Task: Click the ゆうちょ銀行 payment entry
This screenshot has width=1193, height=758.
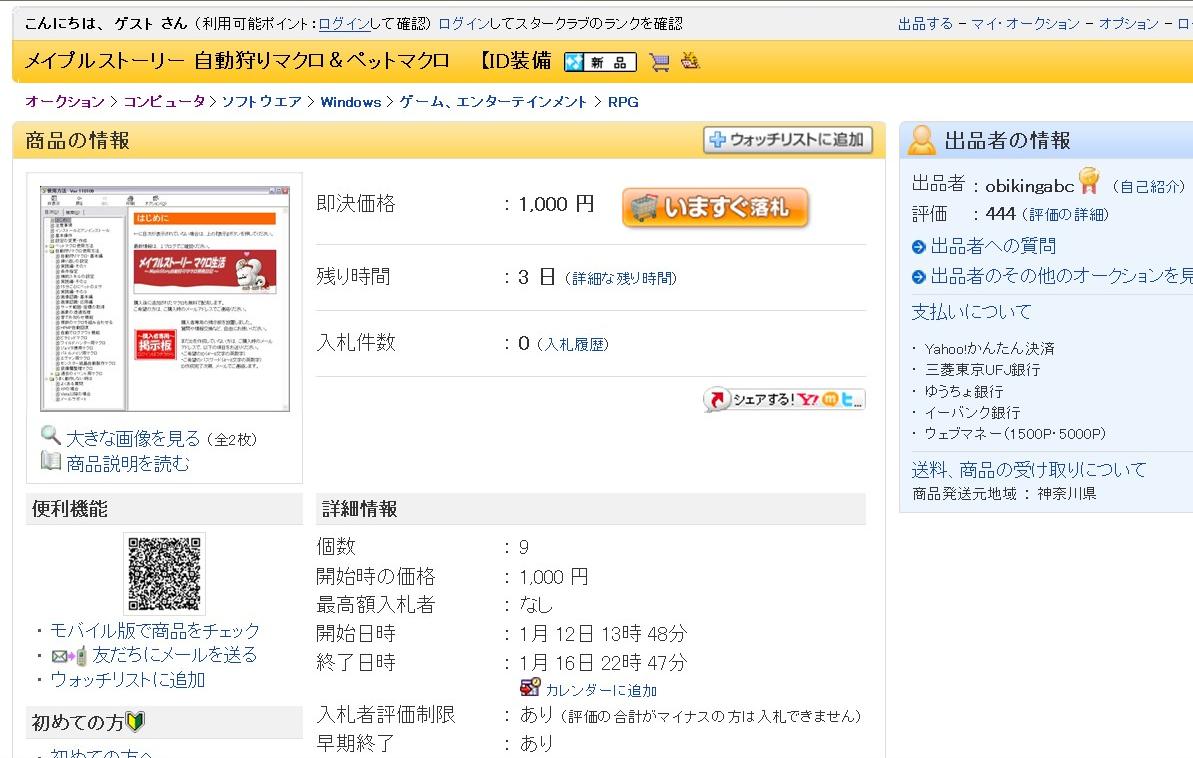Action: [964, 391]
